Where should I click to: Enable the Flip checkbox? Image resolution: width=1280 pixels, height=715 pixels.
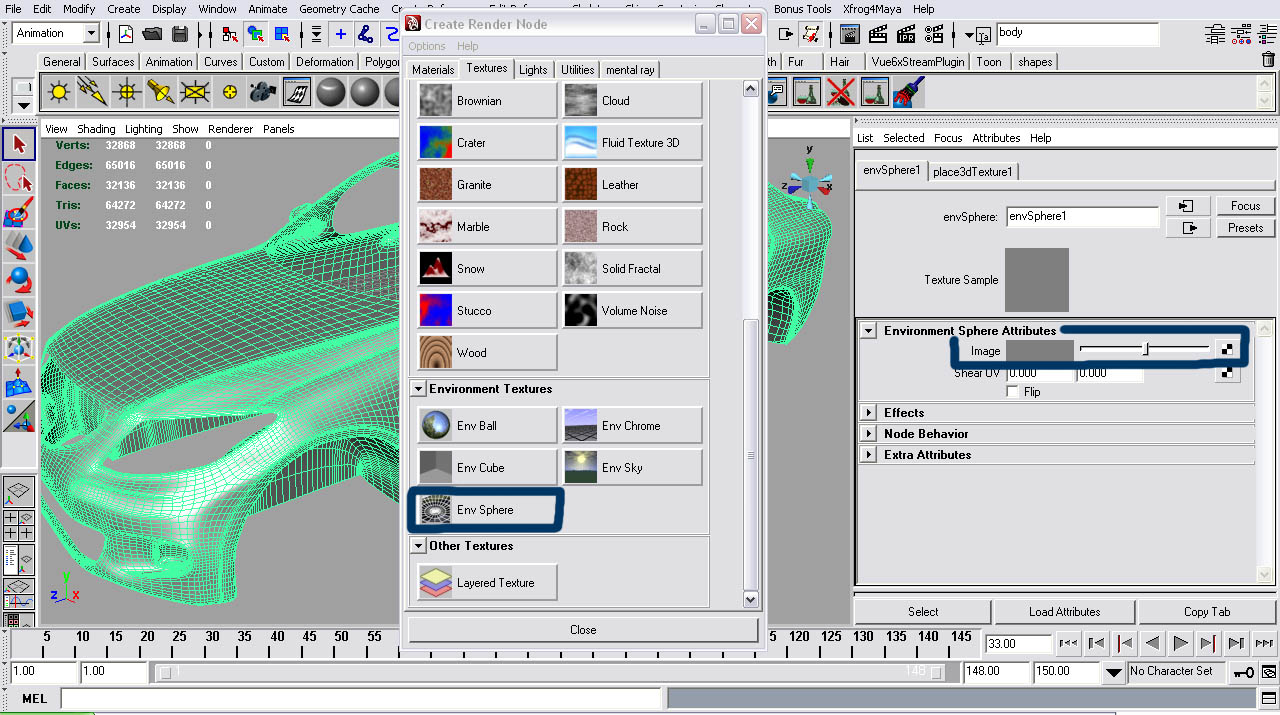(1014, 392)
